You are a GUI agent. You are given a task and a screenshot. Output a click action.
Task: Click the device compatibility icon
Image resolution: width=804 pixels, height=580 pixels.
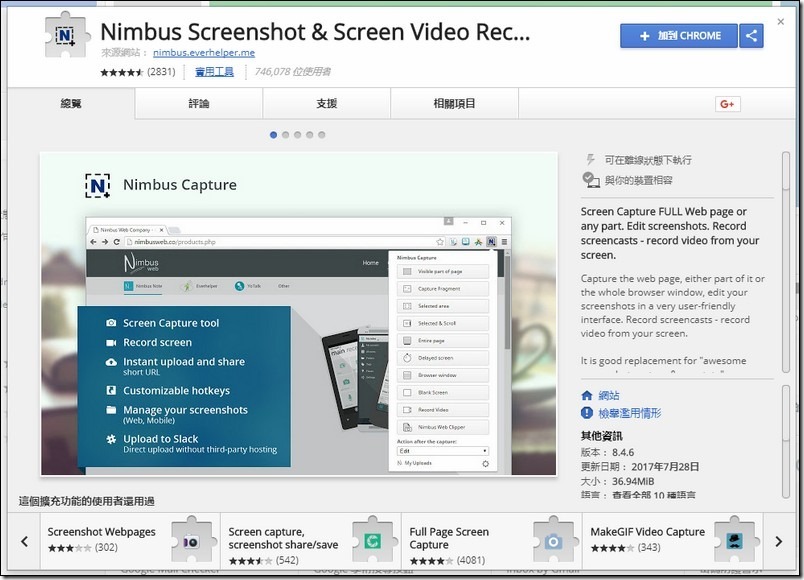(591, 179)
